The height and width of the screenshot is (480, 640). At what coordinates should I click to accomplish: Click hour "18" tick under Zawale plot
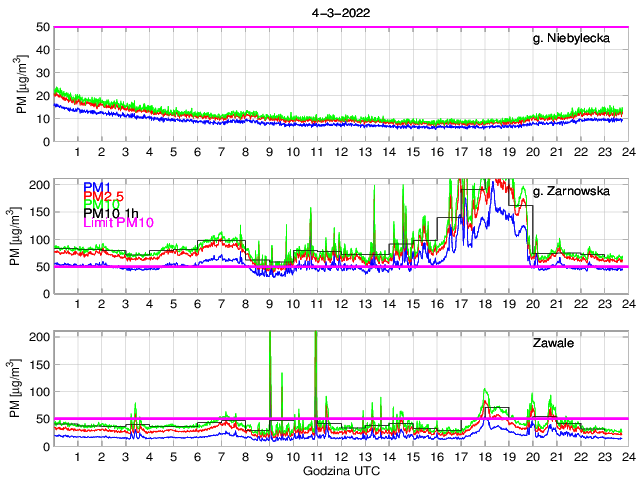click(485, 457)
